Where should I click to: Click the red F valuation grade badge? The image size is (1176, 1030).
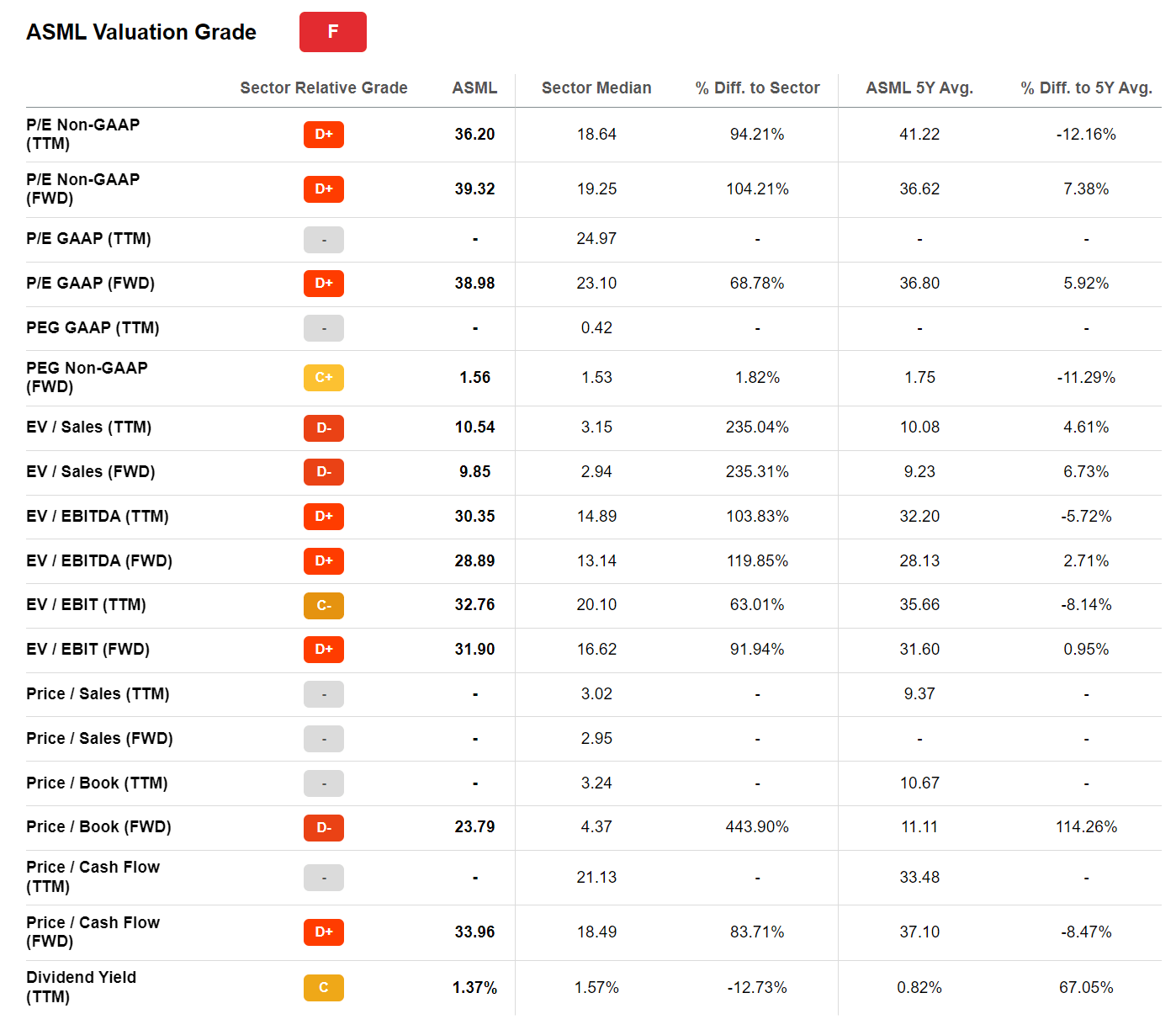(332, 32)
